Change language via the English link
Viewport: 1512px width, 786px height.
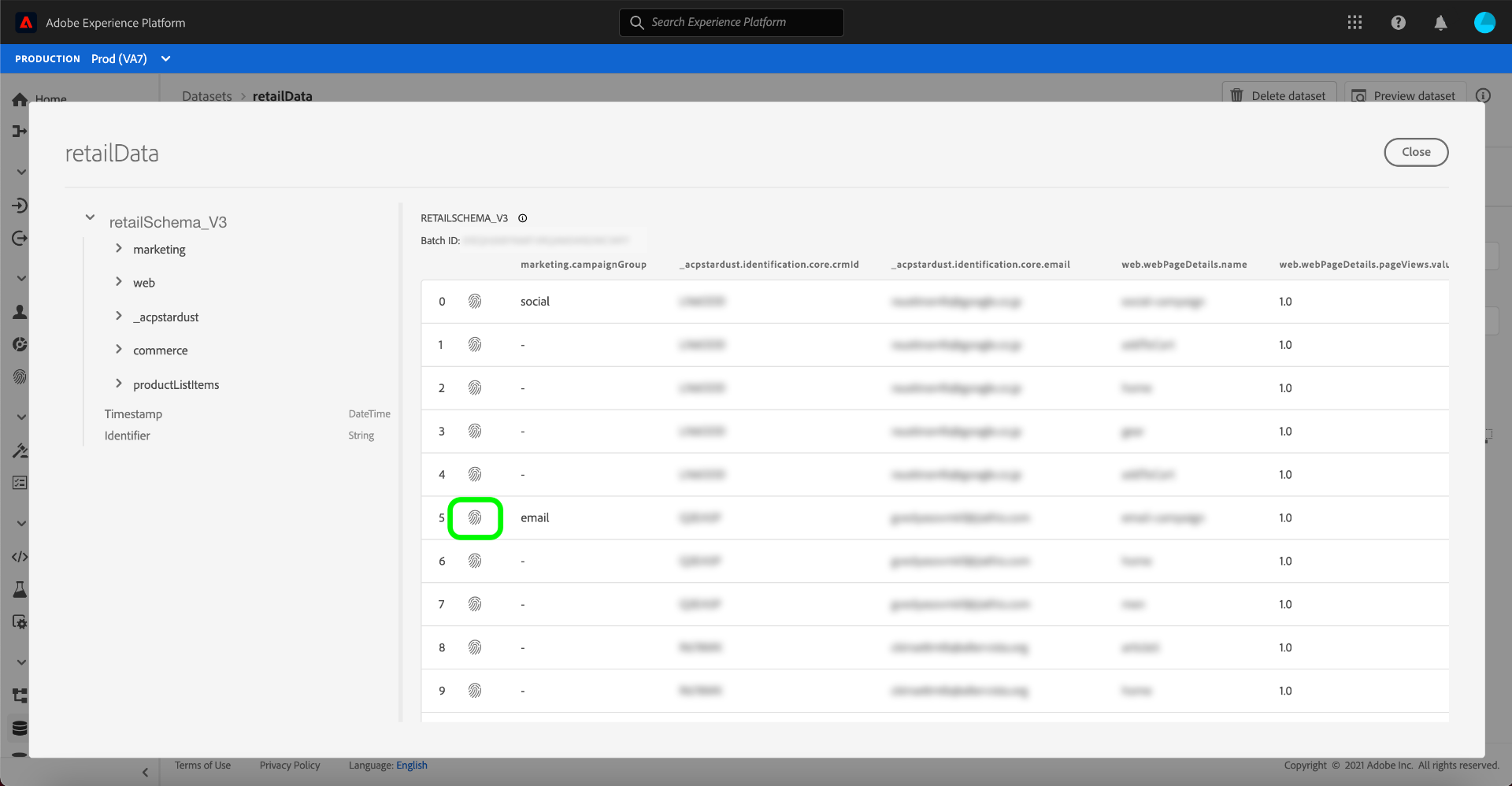(x=412, y=766)
